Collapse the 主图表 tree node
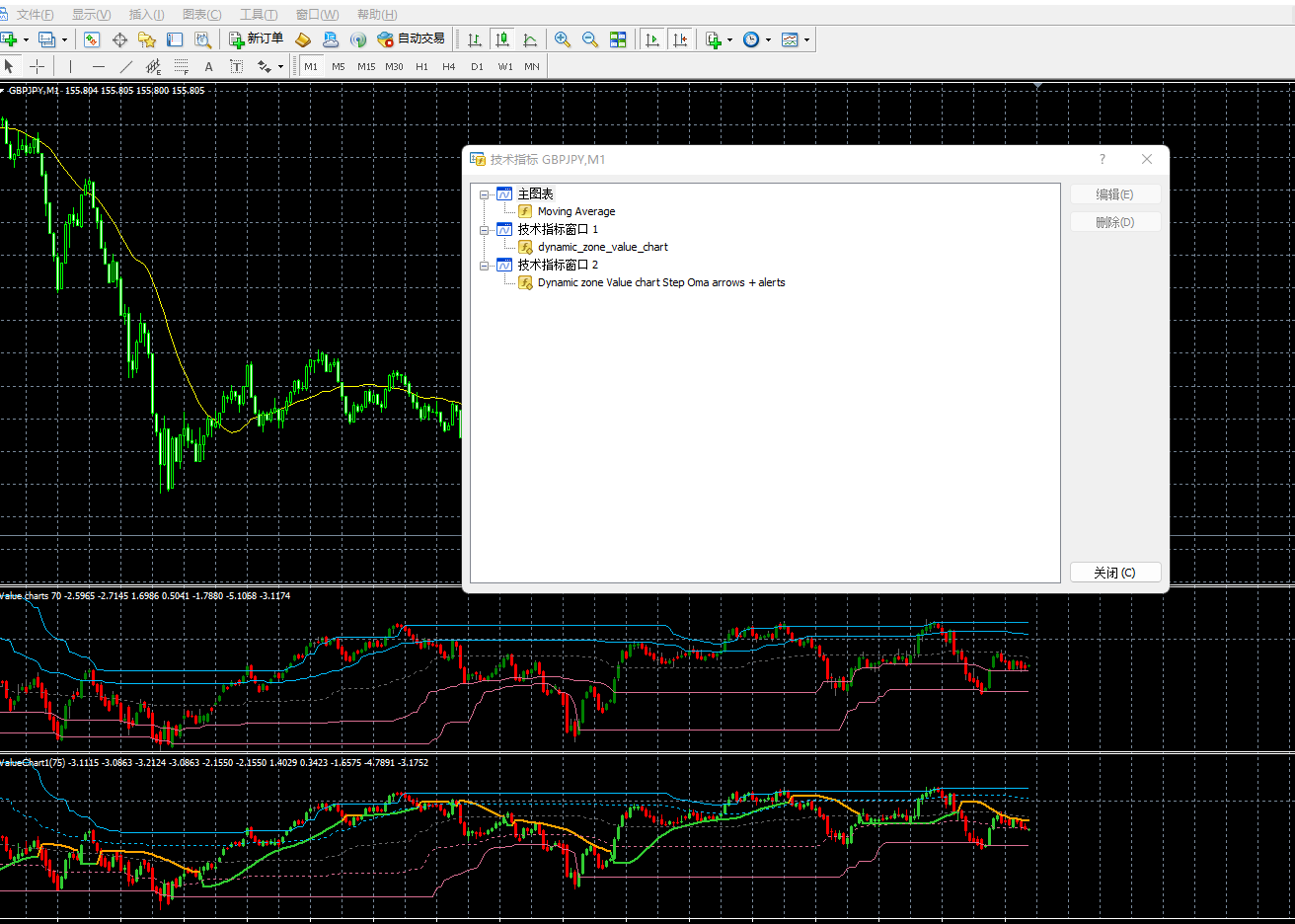1295x924 pixels. [484, 194]
